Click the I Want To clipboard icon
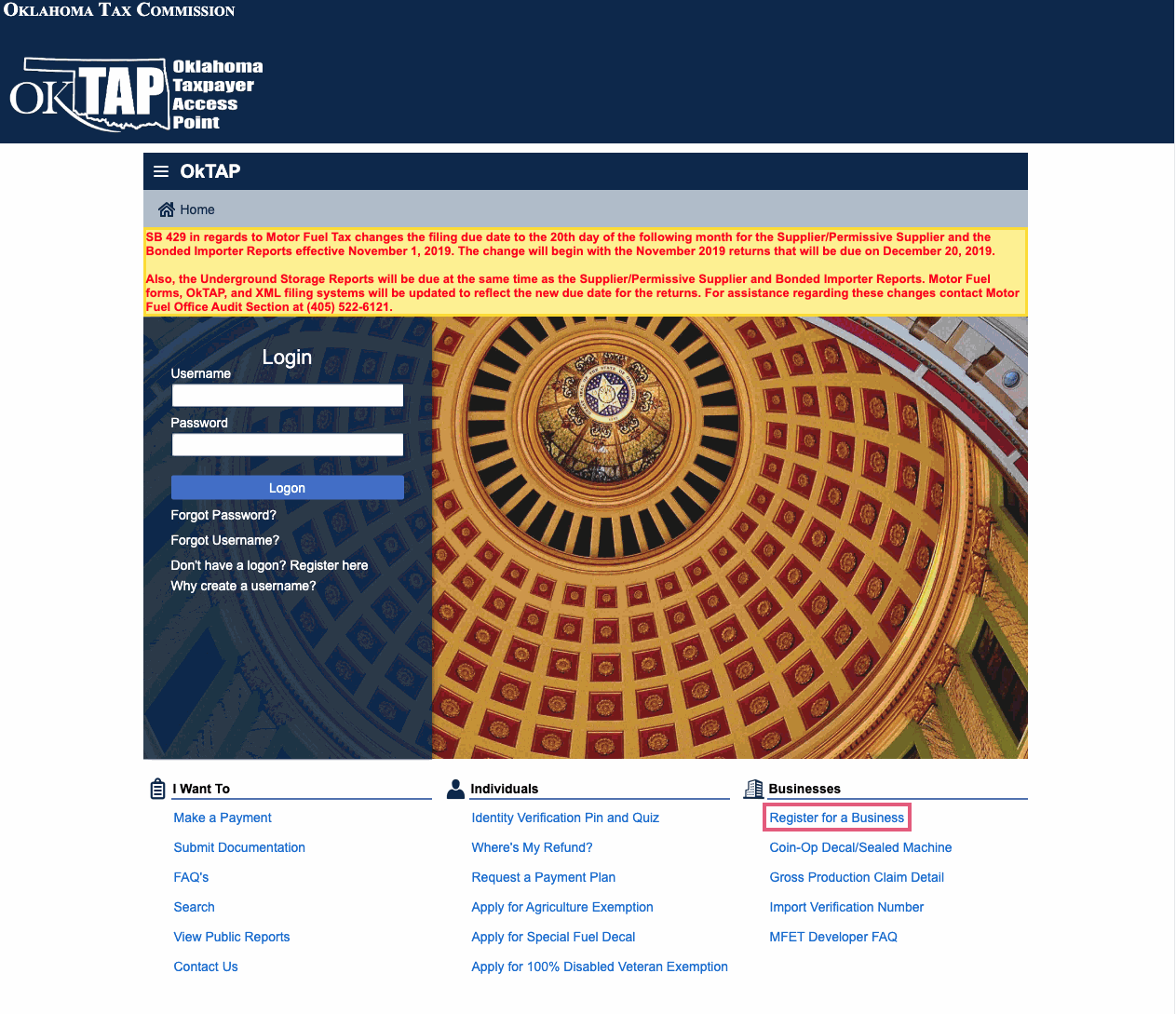Screen dimensions: 1176x1014 (158, 789)
